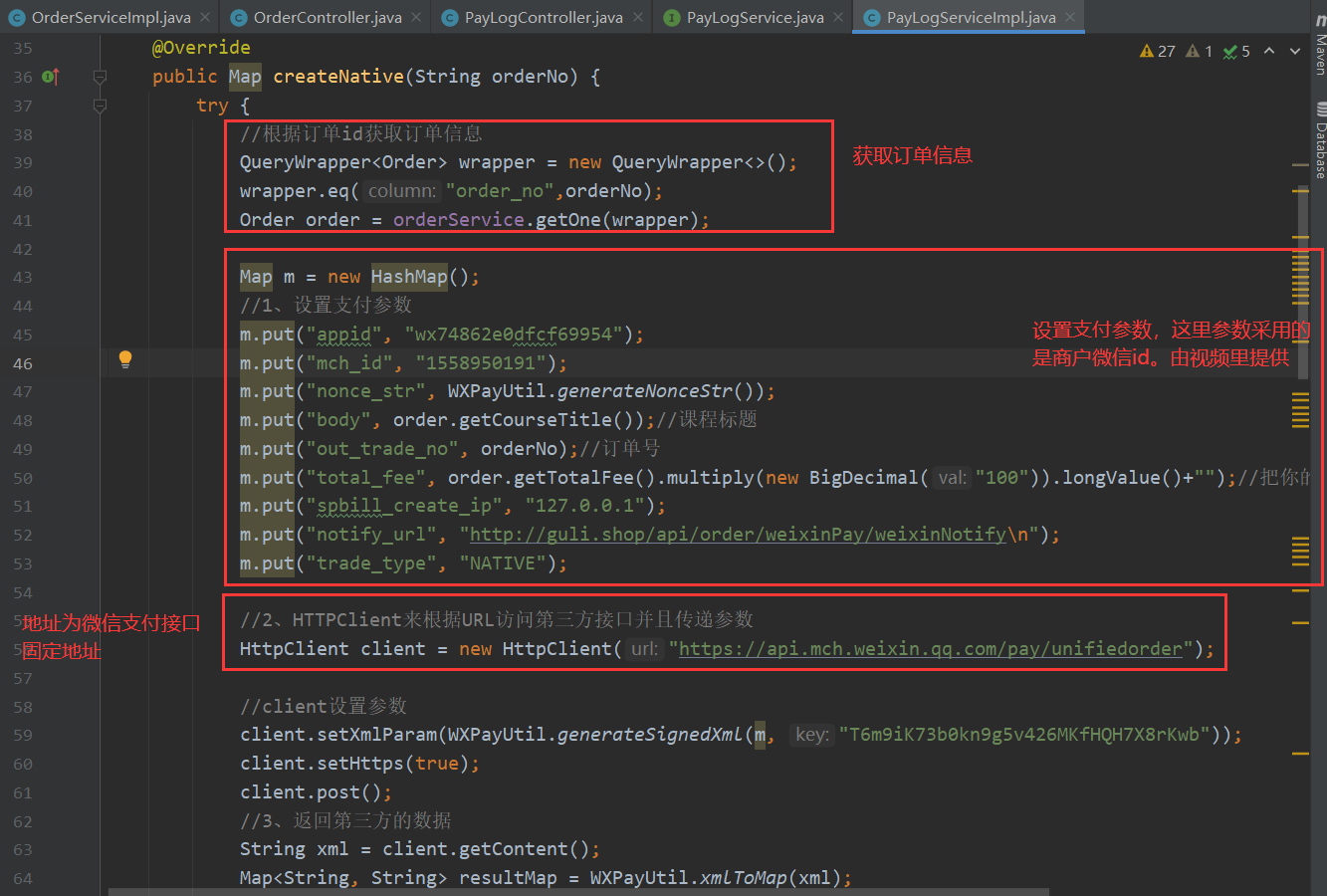Click the client.setHttps(true) statement
Image resolution: width=1327 pixels, height=896 pixels.
coord(359,764)
